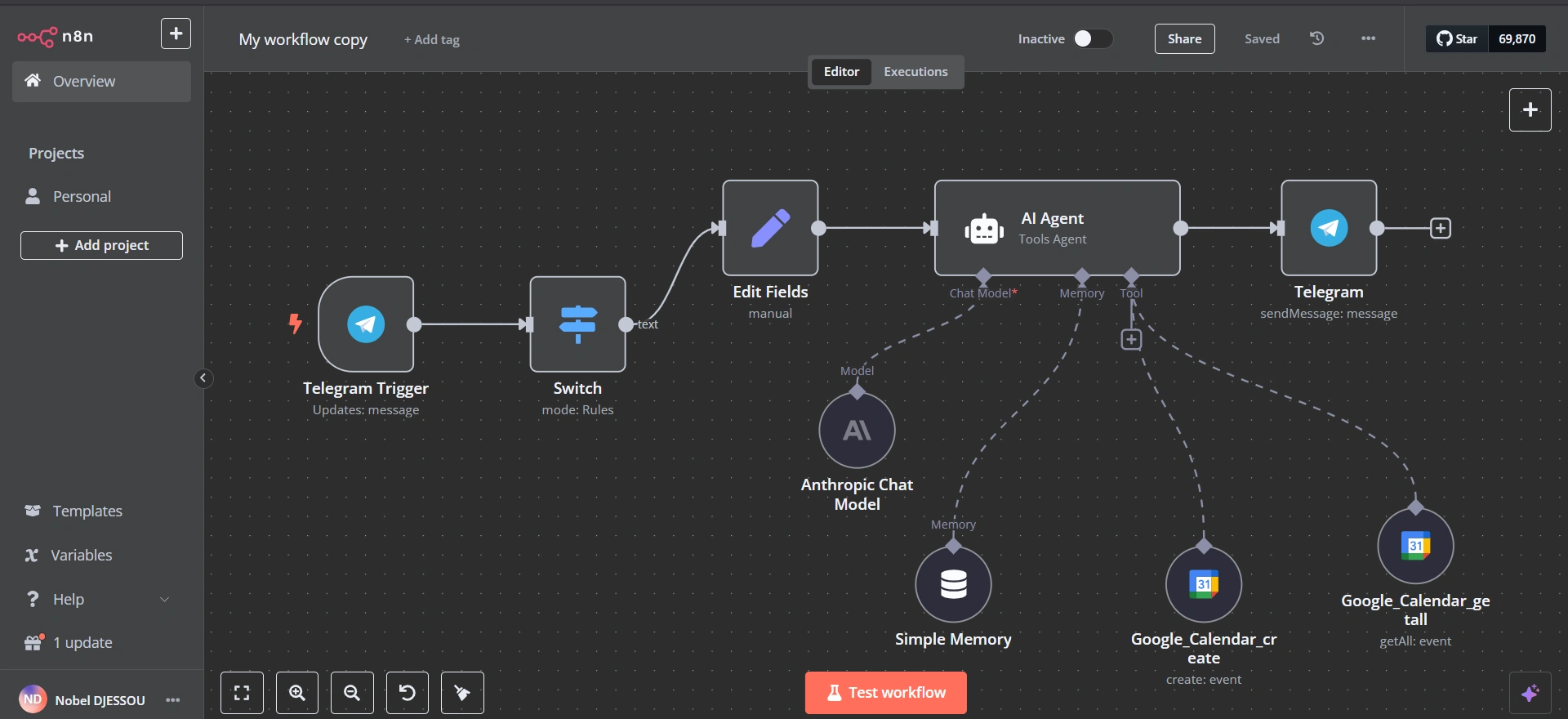Click the My workflow copy title field
Image resolution: width=1568 pixels, height=719 pixels.
(303, 39)
